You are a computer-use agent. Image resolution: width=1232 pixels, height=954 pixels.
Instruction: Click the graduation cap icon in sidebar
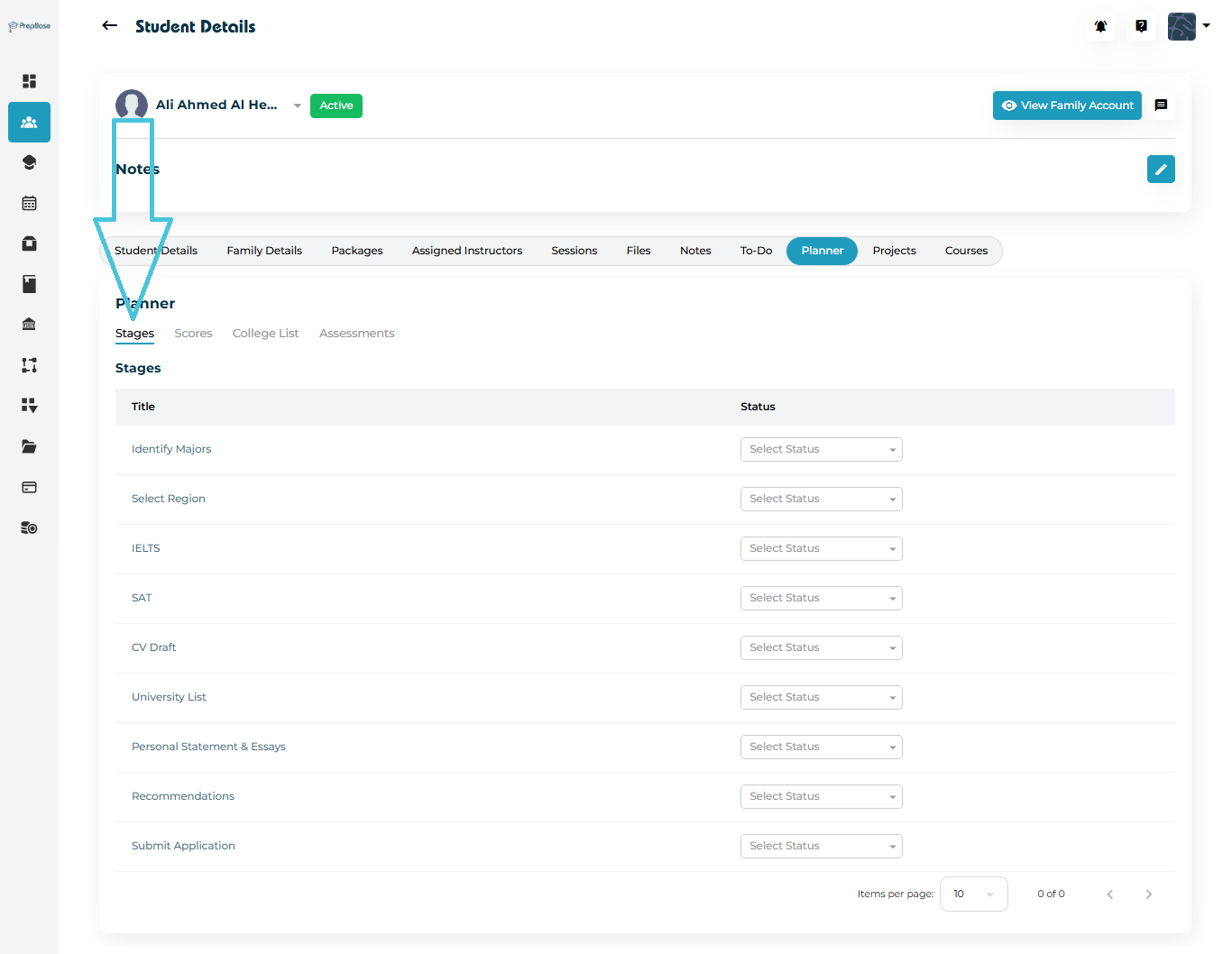pyautogui.click(x=29, y=162)
